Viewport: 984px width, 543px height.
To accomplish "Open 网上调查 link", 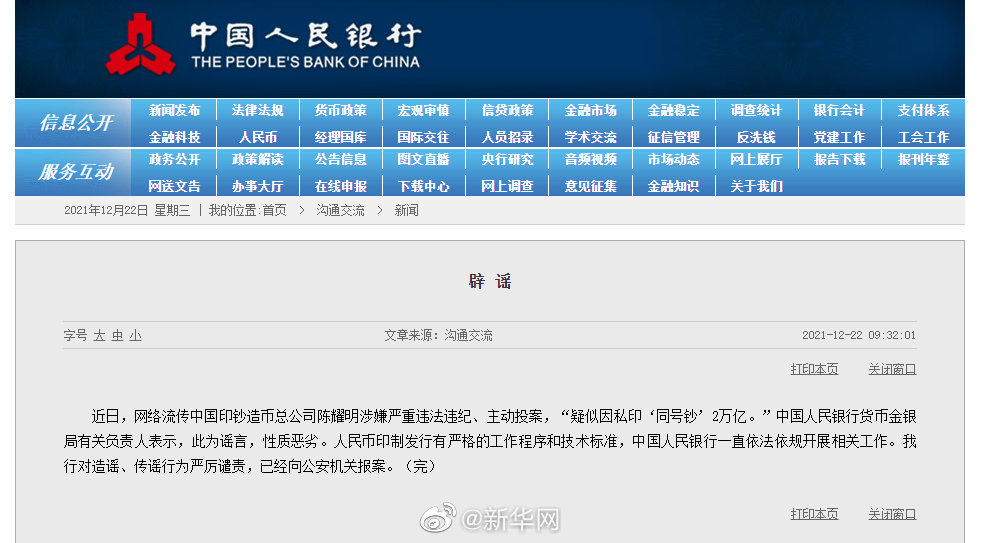I will (x=507, y=186).
